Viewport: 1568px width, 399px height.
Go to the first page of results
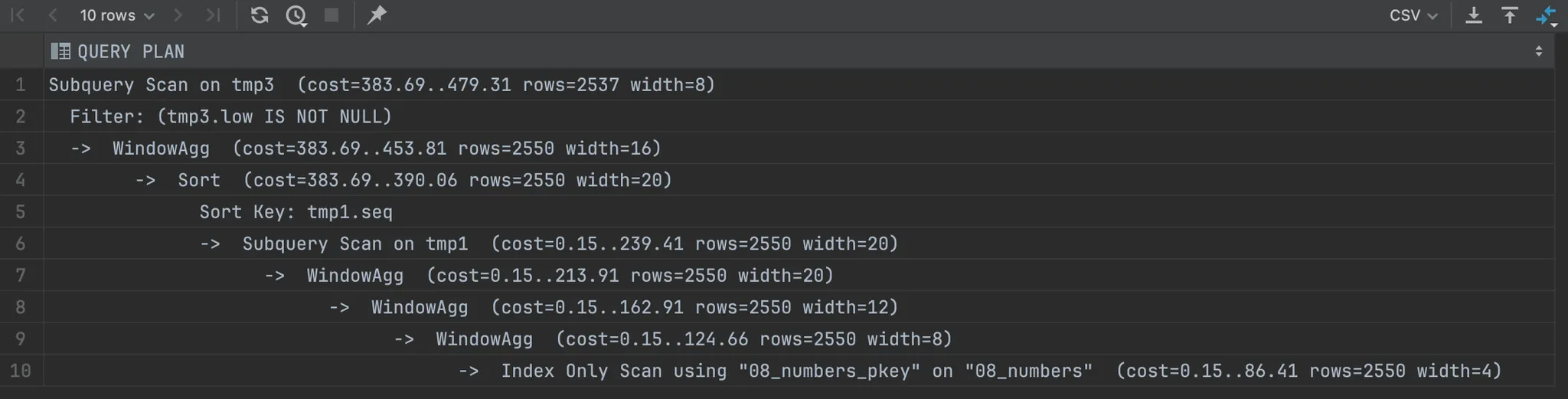coord(18,15)
